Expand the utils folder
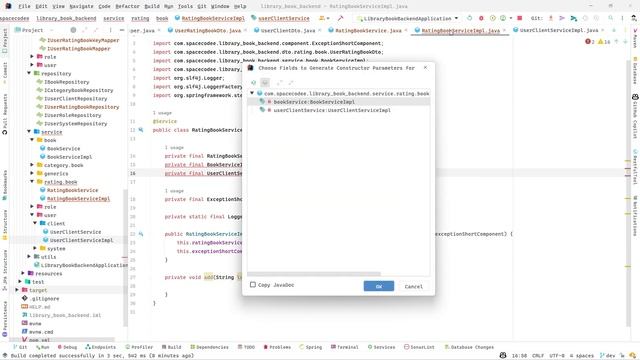Image resolution: width=640 pixels, height=360 pixels. 29,257
